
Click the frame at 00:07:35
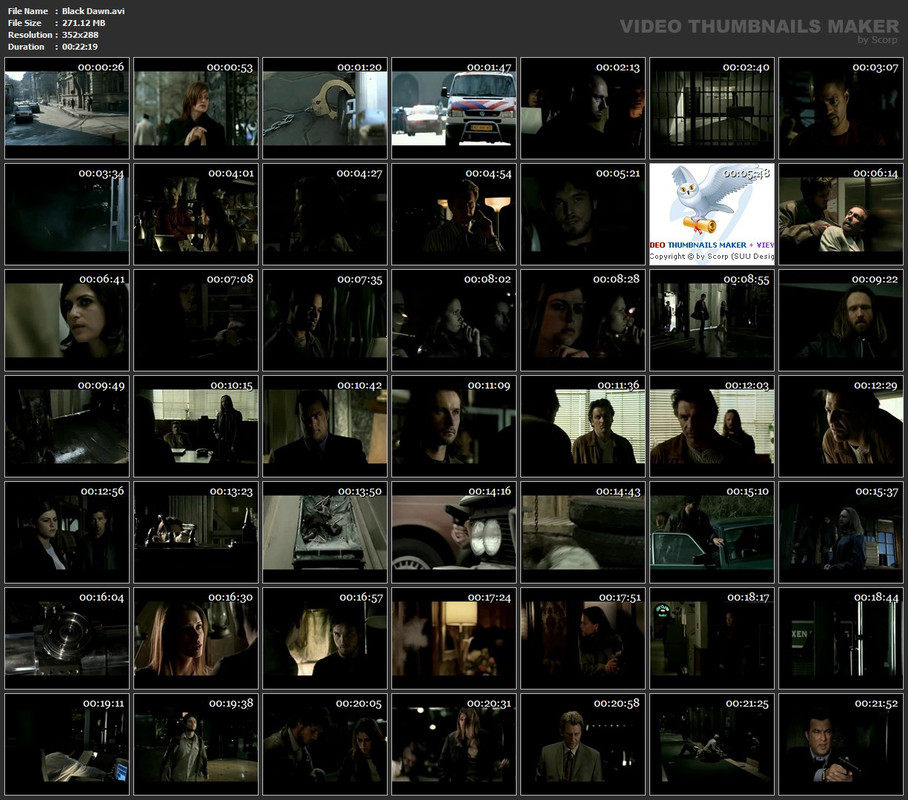pos(325,320)
